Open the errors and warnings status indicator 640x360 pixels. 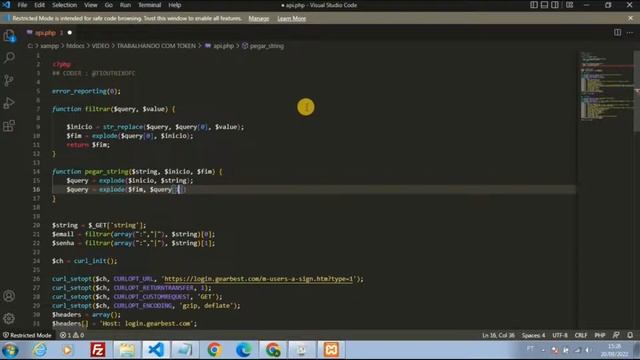72,335
